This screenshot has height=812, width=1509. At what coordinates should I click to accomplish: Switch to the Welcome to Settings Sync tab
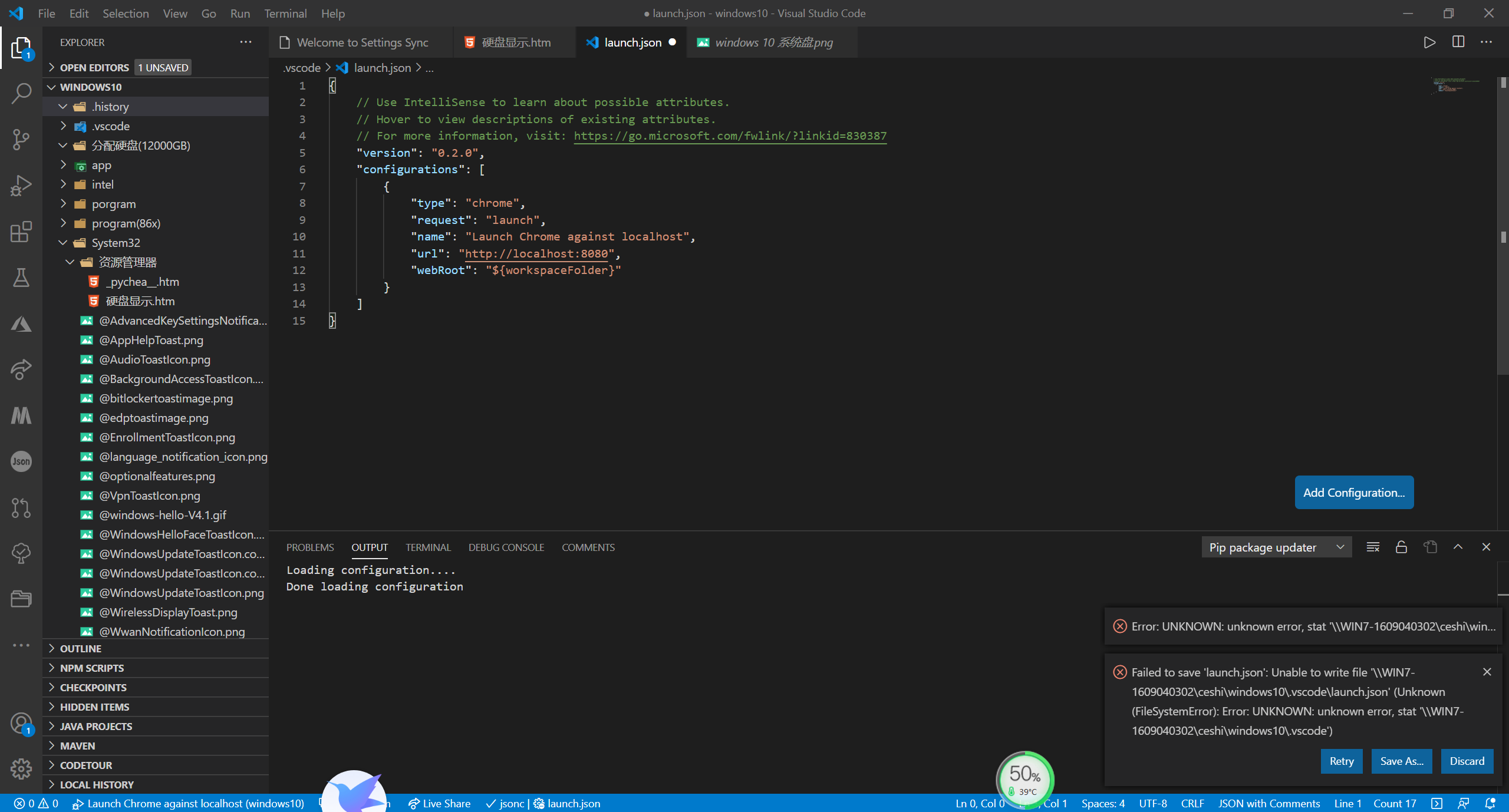click(361, 42)
